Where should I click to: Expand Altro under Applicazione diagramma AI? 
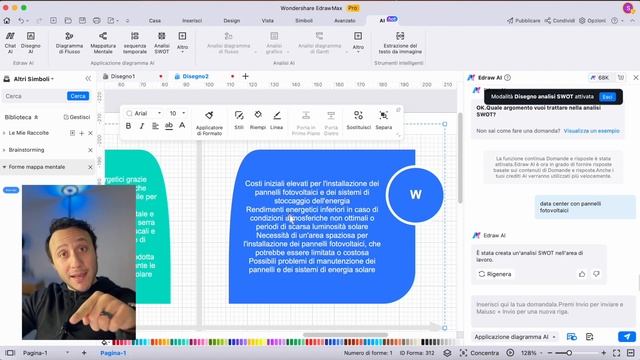[182, 42]
